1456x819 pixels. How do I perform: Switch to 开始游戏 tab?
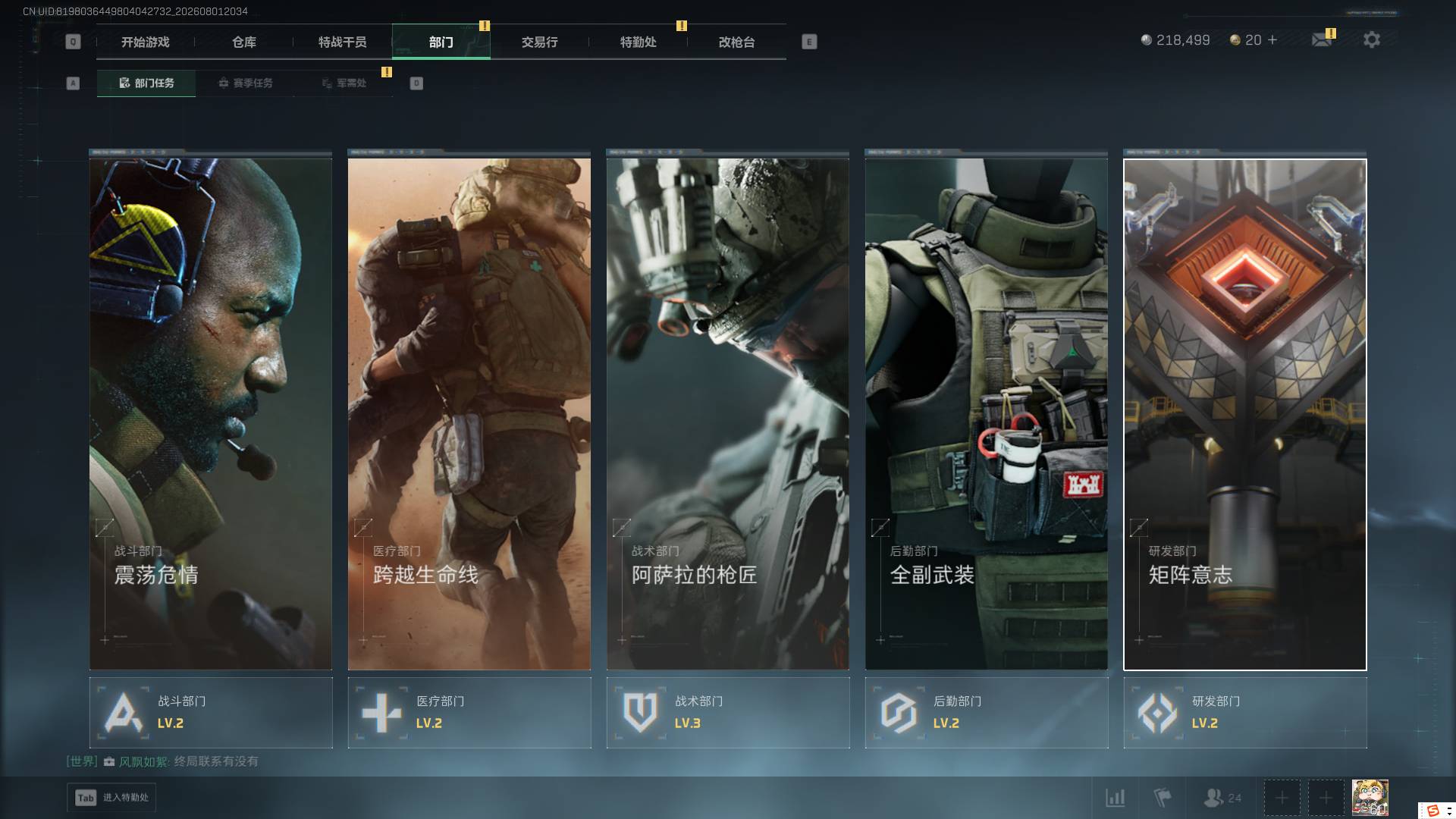(146, 42)
